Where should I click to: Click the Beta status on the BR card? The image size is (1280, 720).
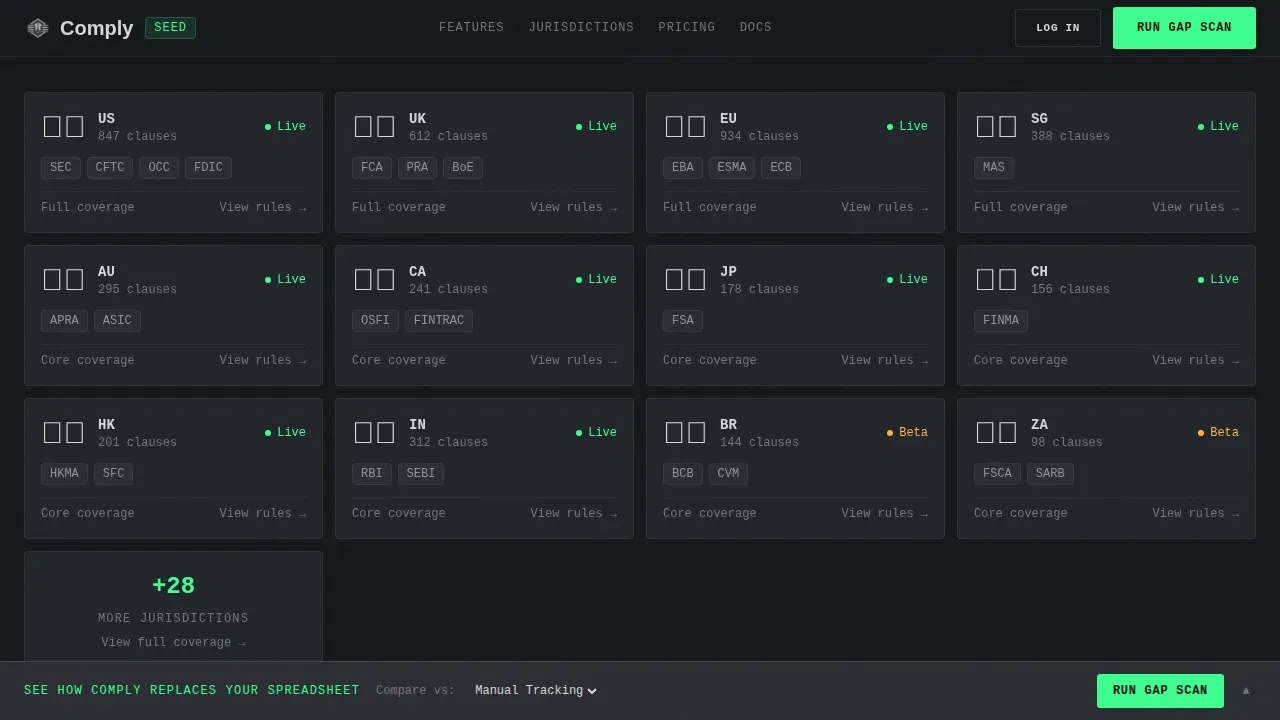pyautogui.click(x=907, y=433)
